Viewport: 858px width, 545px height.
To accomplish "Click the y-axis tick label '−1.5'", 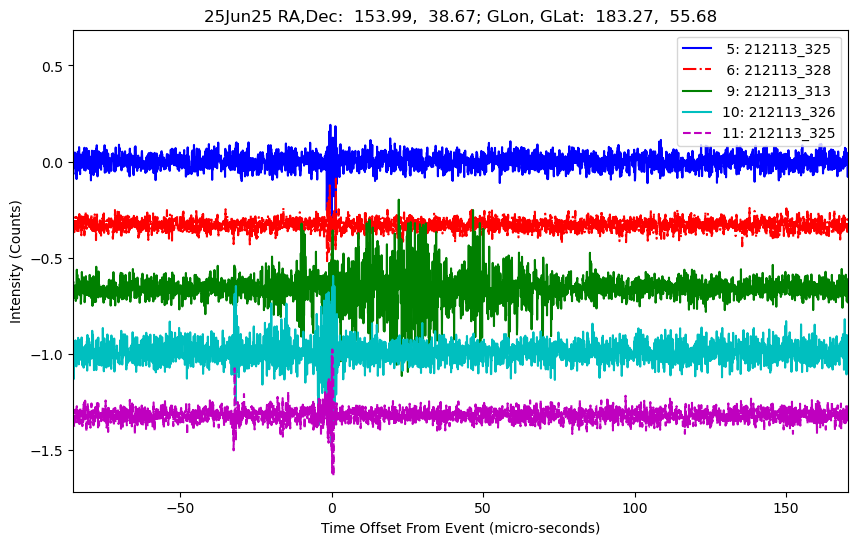I will pyautogui.click(x=48, y=451).
